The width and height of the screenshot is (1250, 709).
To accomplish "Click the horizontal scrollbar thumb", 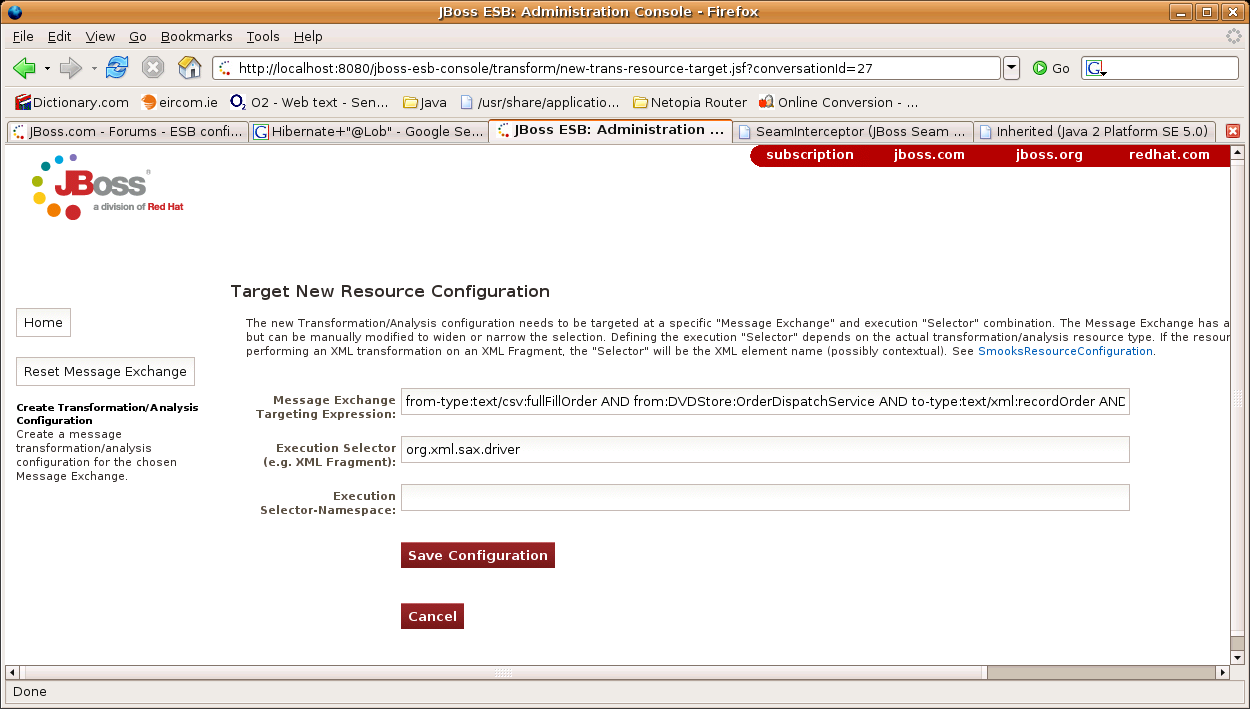I will [x=506, y=672].
